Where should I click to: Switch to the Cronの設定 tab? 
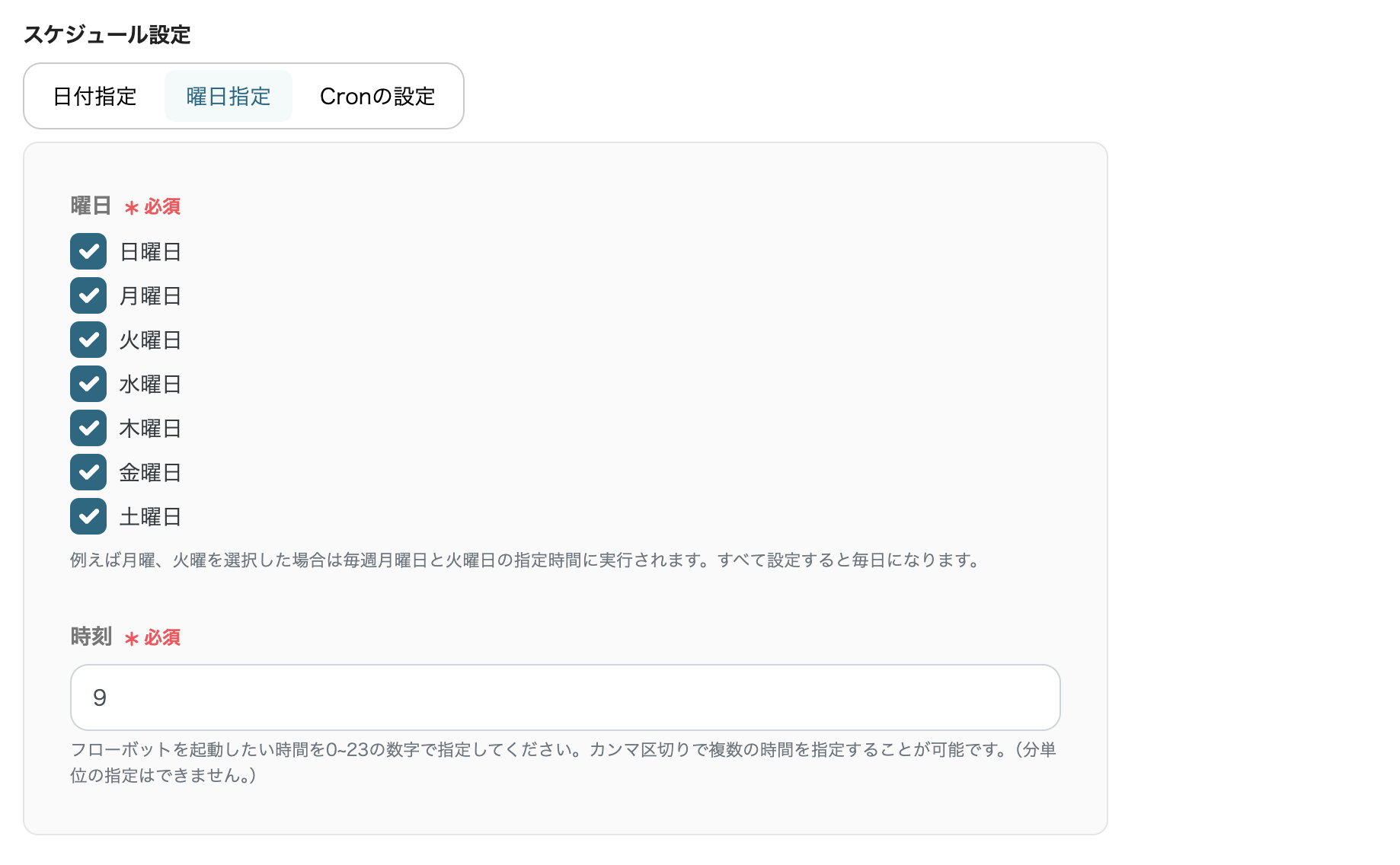pos(377,96)
